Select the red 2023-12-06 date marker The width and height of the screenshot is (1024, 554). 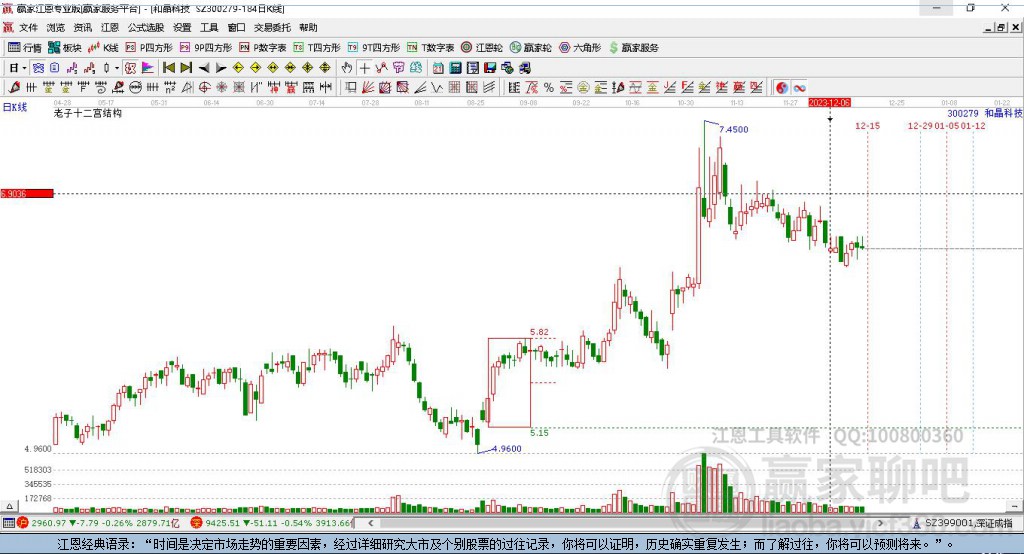(x=829, y=103)
